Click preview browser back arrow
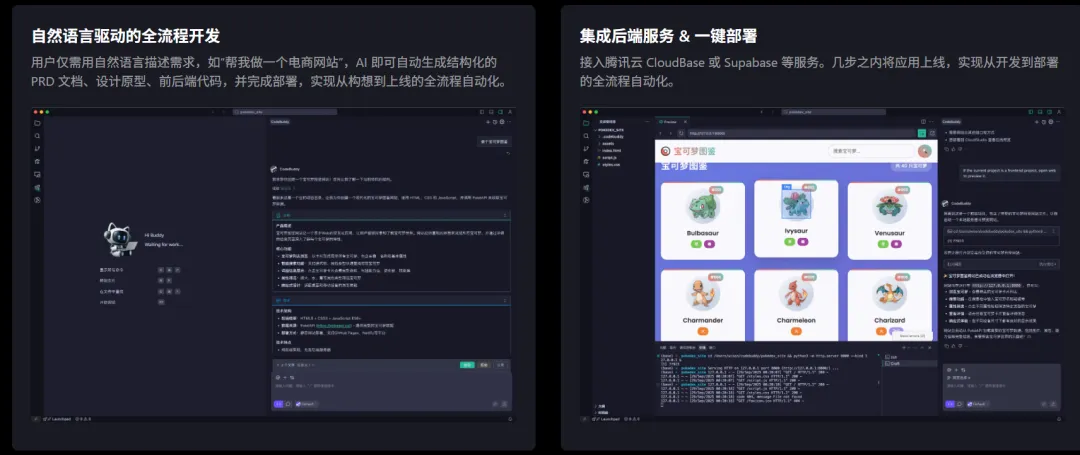 click(661, 134)
